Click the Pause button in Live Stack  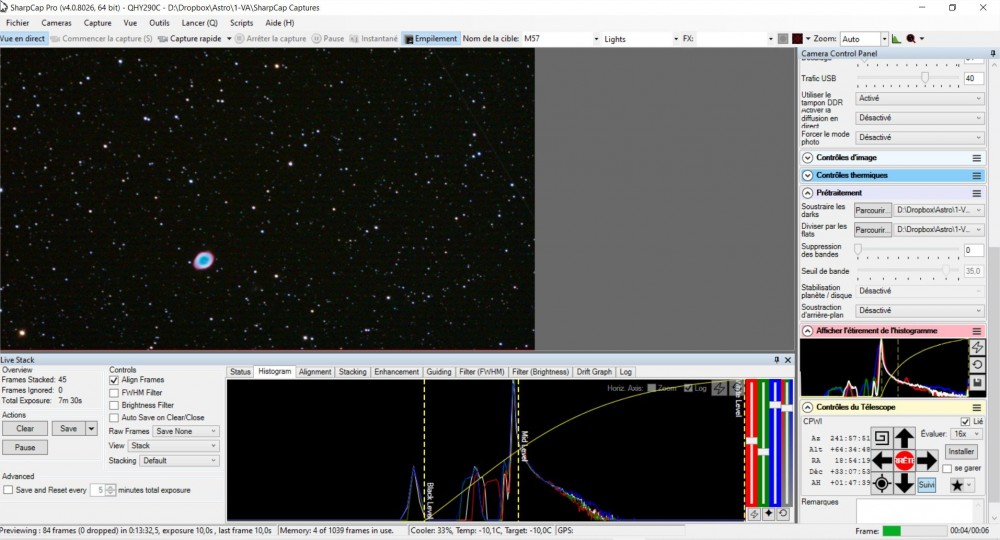25,448
